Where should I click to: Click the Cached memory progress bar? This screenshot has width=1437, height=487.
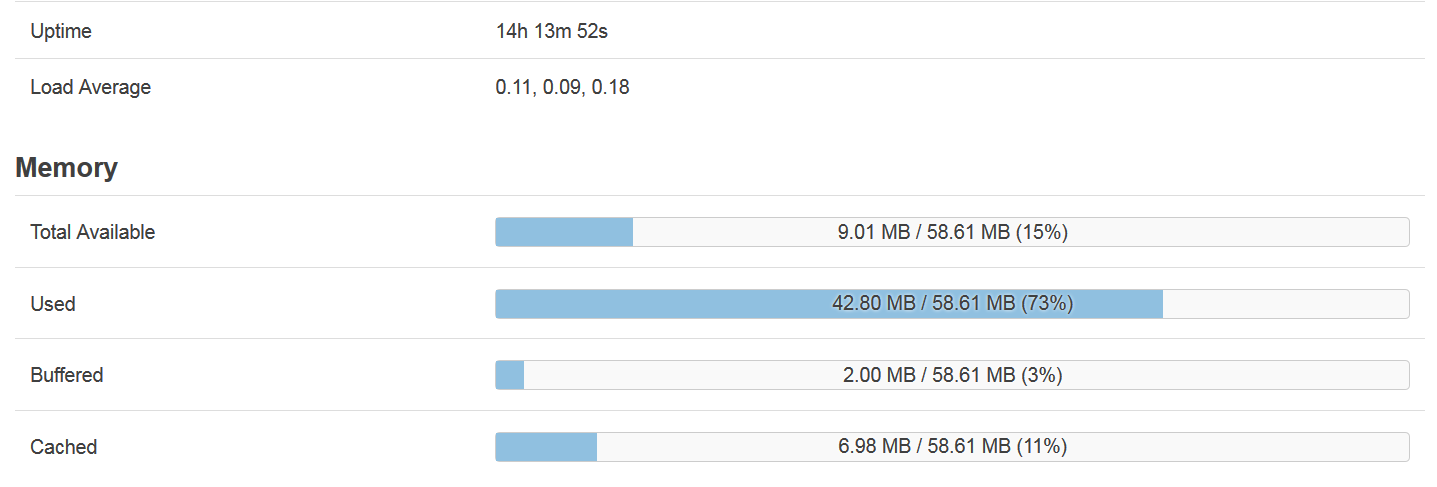pos(952,447)
